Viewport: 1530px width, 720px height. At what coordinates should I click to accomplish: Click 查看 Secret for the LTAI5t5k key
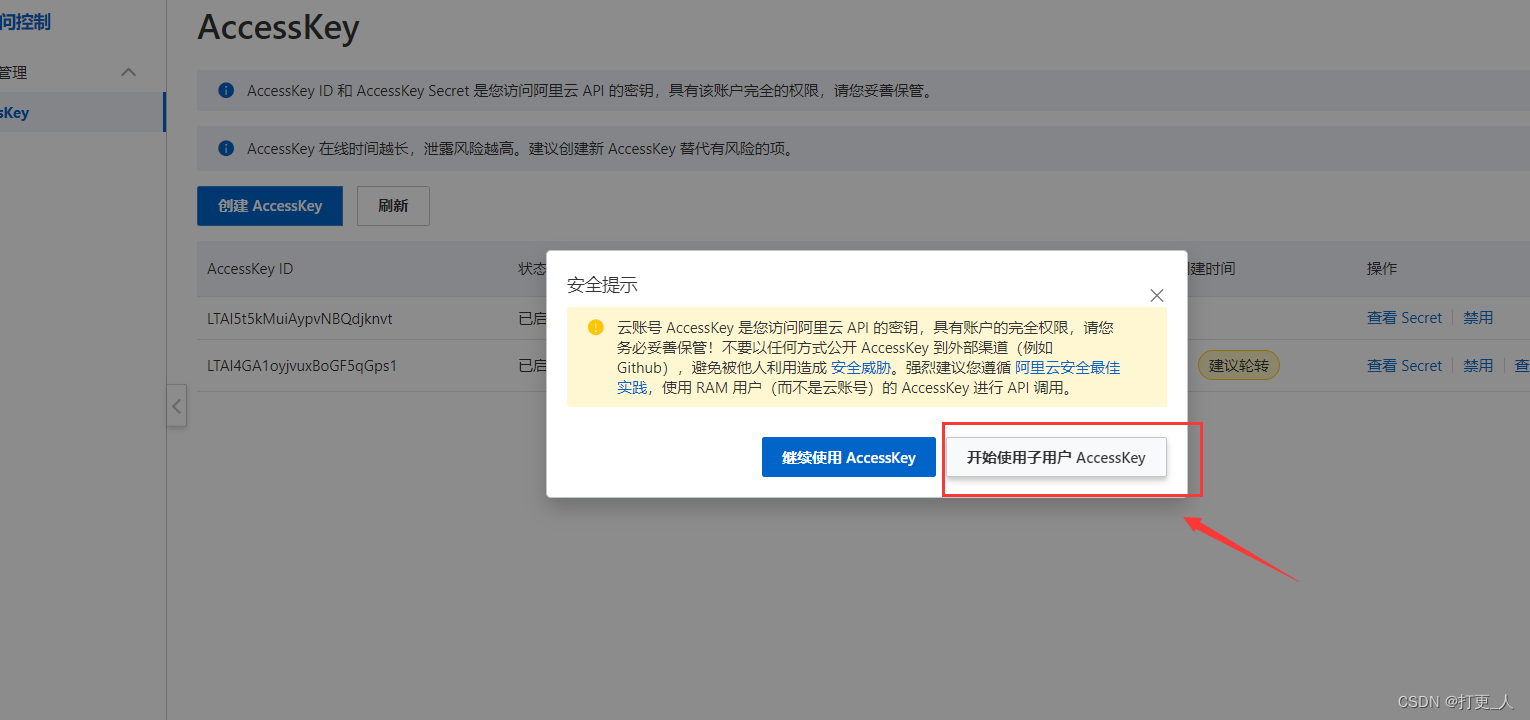pos(1404,318)
